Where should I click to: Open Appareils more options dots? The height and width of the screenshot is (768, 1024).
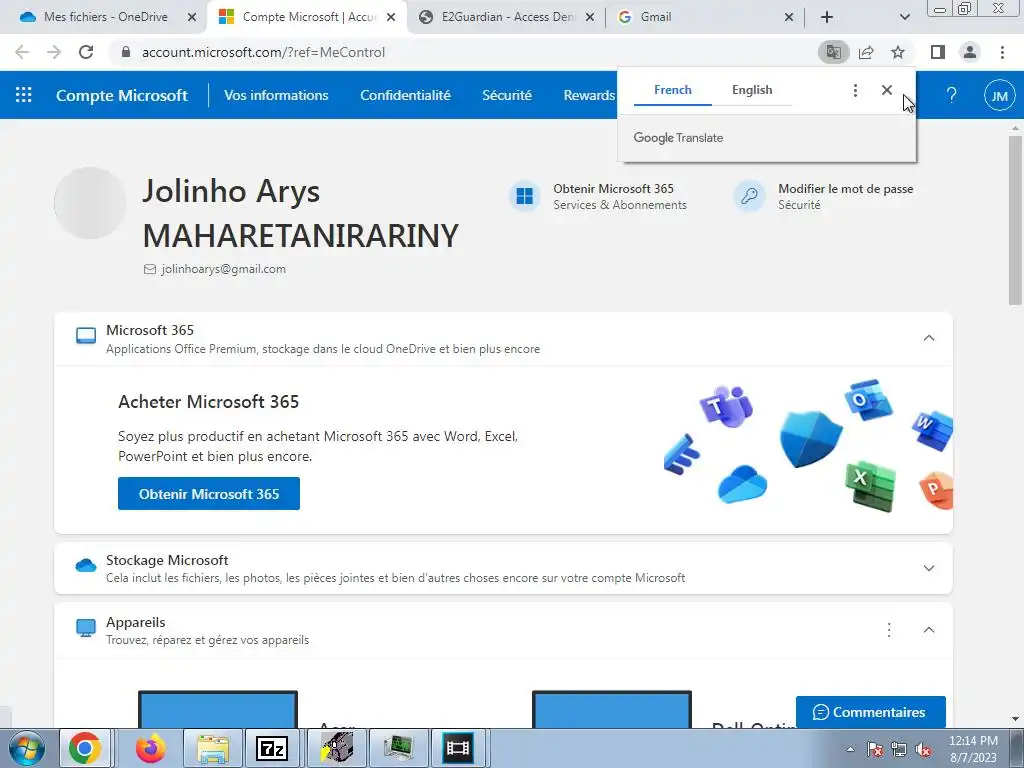[889, 630]
